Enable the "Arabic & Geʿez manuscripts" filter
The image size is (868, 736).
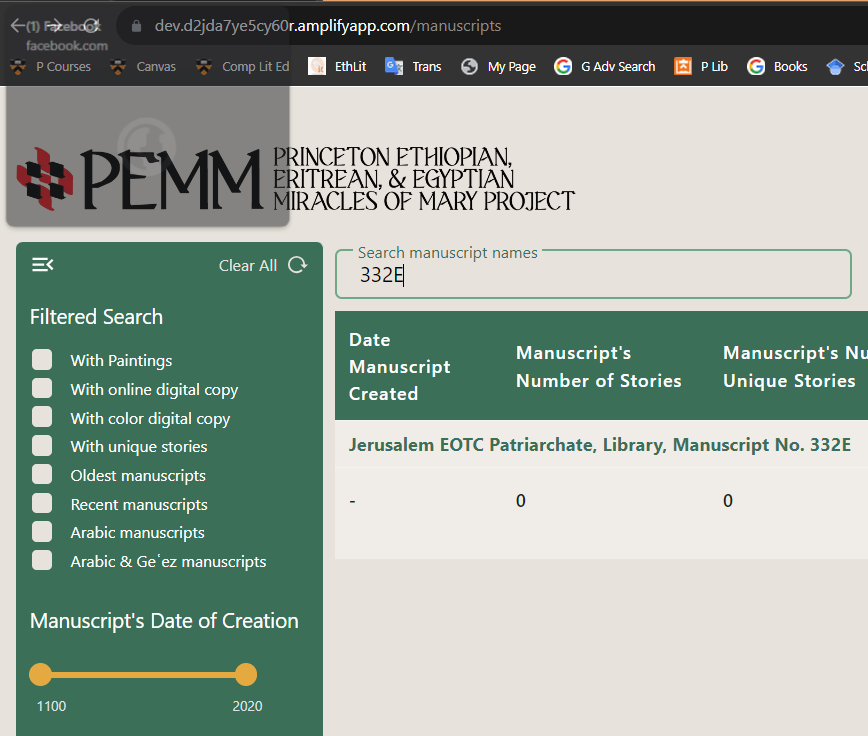(x=42, y=562)
